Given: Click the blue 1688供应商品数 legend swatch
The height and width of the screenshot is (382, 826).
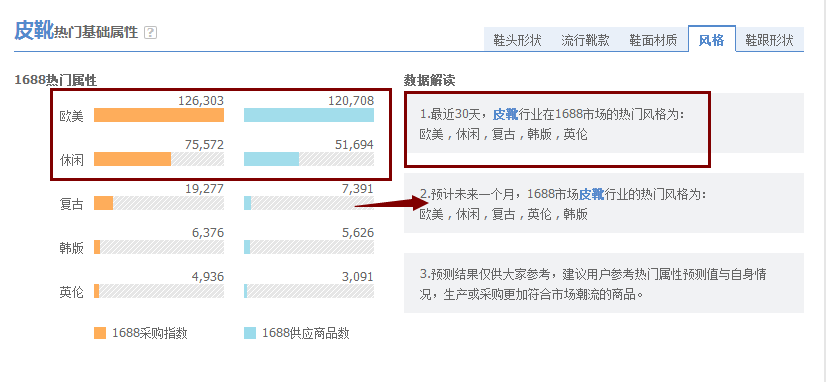Looking at the screenshot, I should tap(250, 333).
